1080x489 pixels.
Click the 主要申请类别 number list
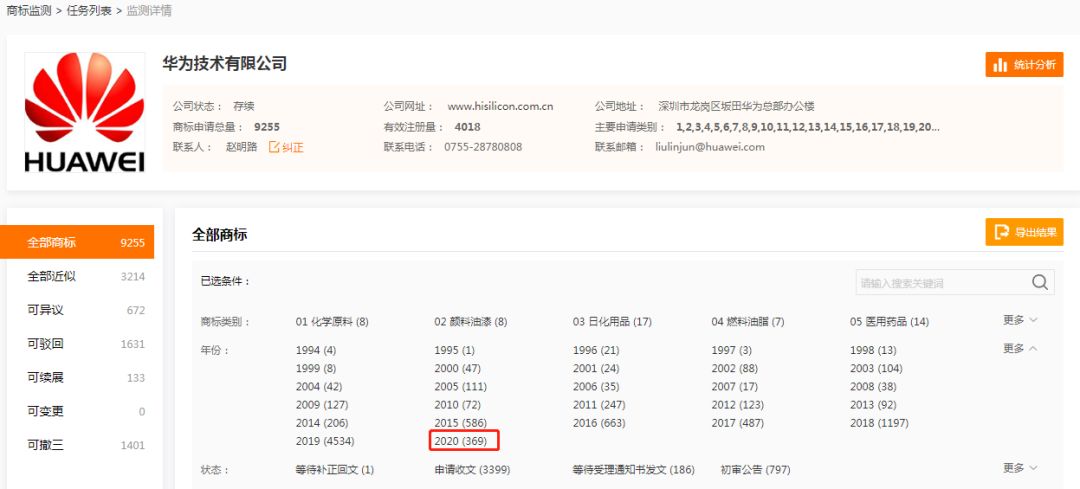[808, 127]
